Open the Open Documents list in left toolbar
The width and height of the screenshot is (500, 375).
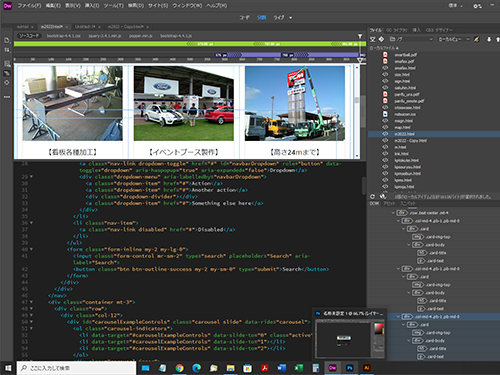pyautogui.click(x=7, y=40)
